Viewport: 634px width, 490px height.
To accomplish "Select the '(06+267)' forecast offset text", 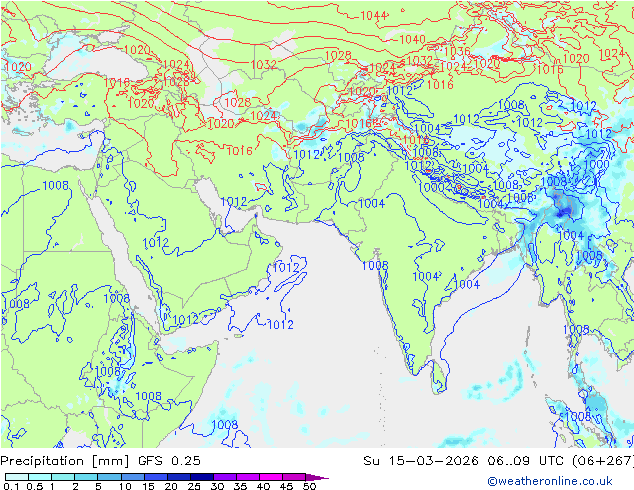I will point(603,461).
